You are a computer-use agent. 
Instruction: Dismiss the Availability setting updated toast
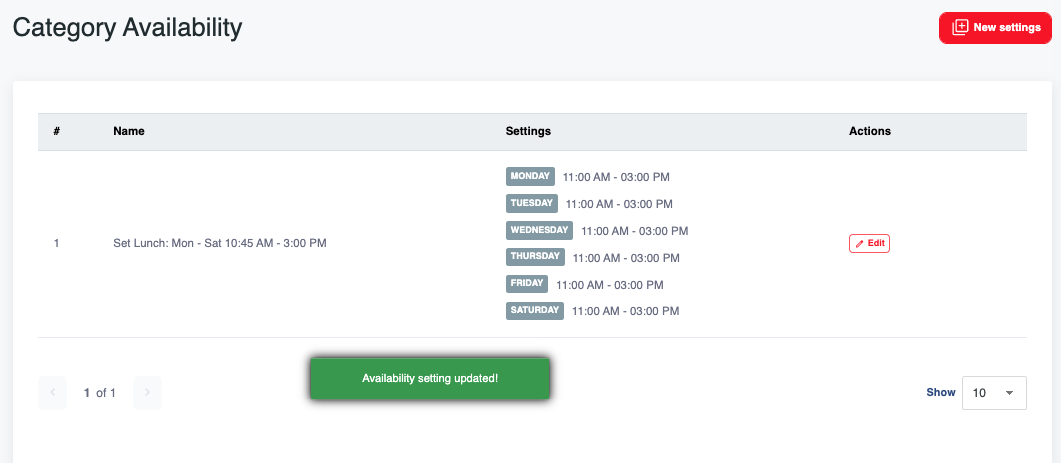[x=430, y=378]
